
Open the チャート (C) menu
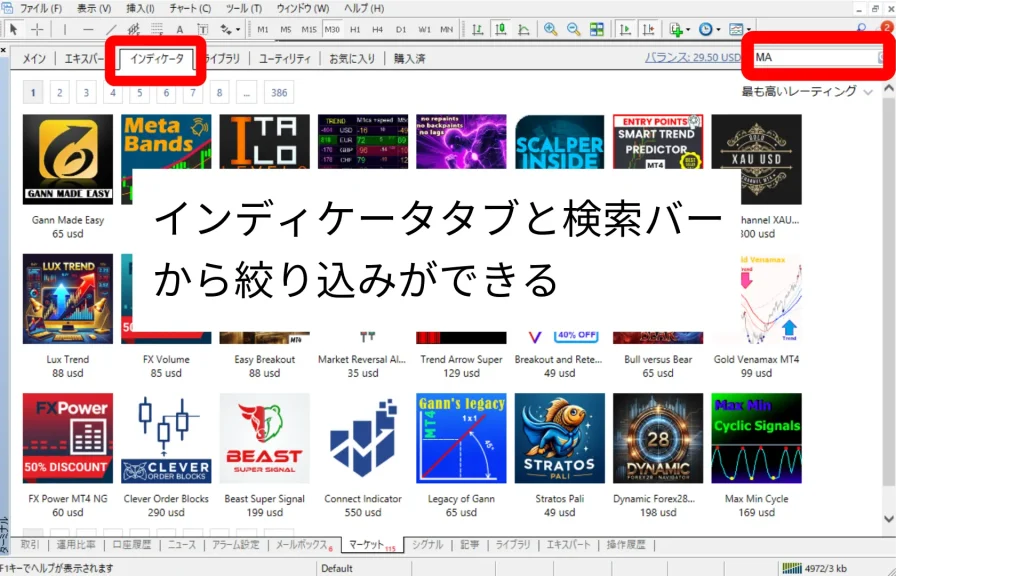(x=190, y=8)
